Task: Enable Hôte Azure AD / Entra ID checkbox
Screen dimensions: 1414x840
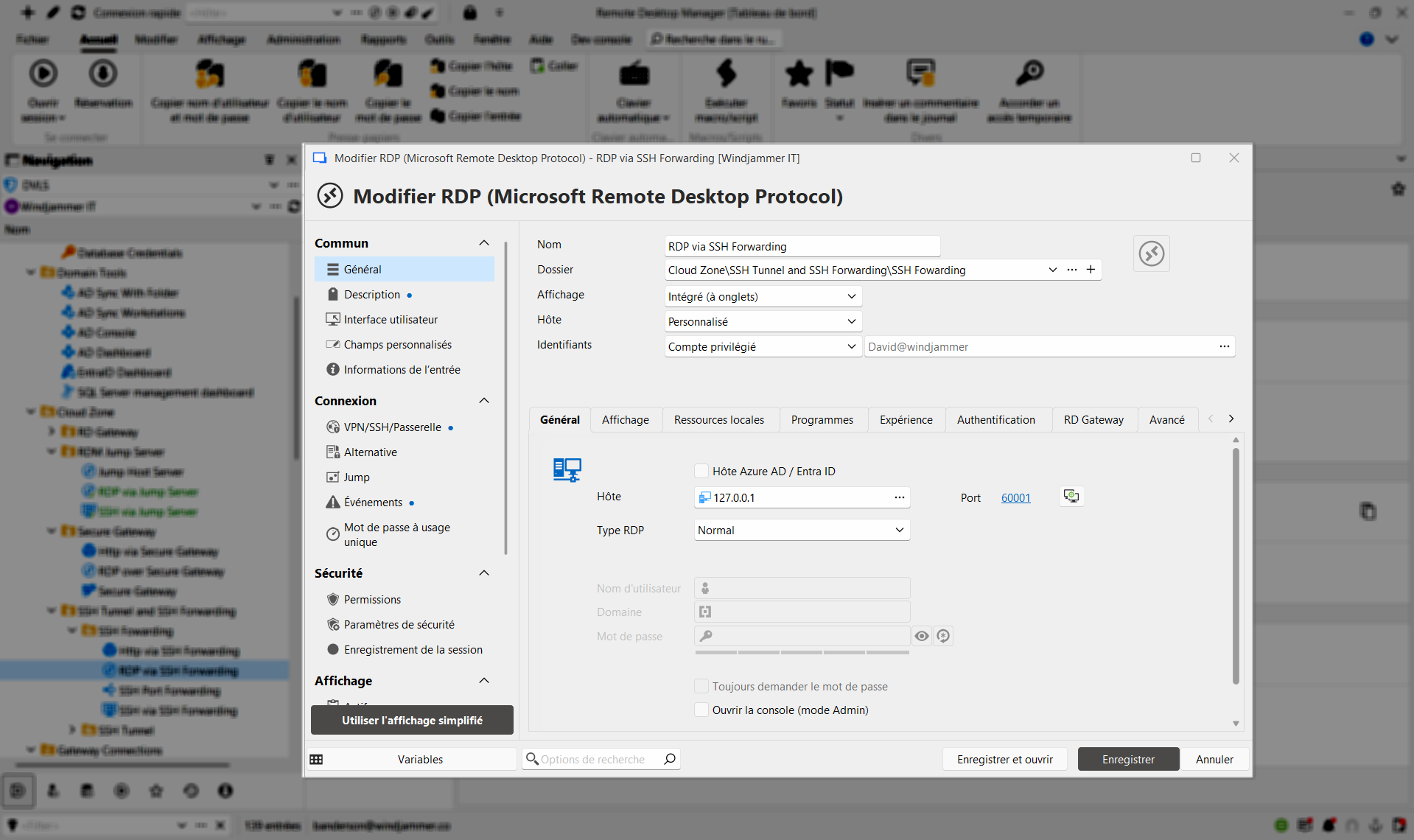Action: [x=701, y=471]
